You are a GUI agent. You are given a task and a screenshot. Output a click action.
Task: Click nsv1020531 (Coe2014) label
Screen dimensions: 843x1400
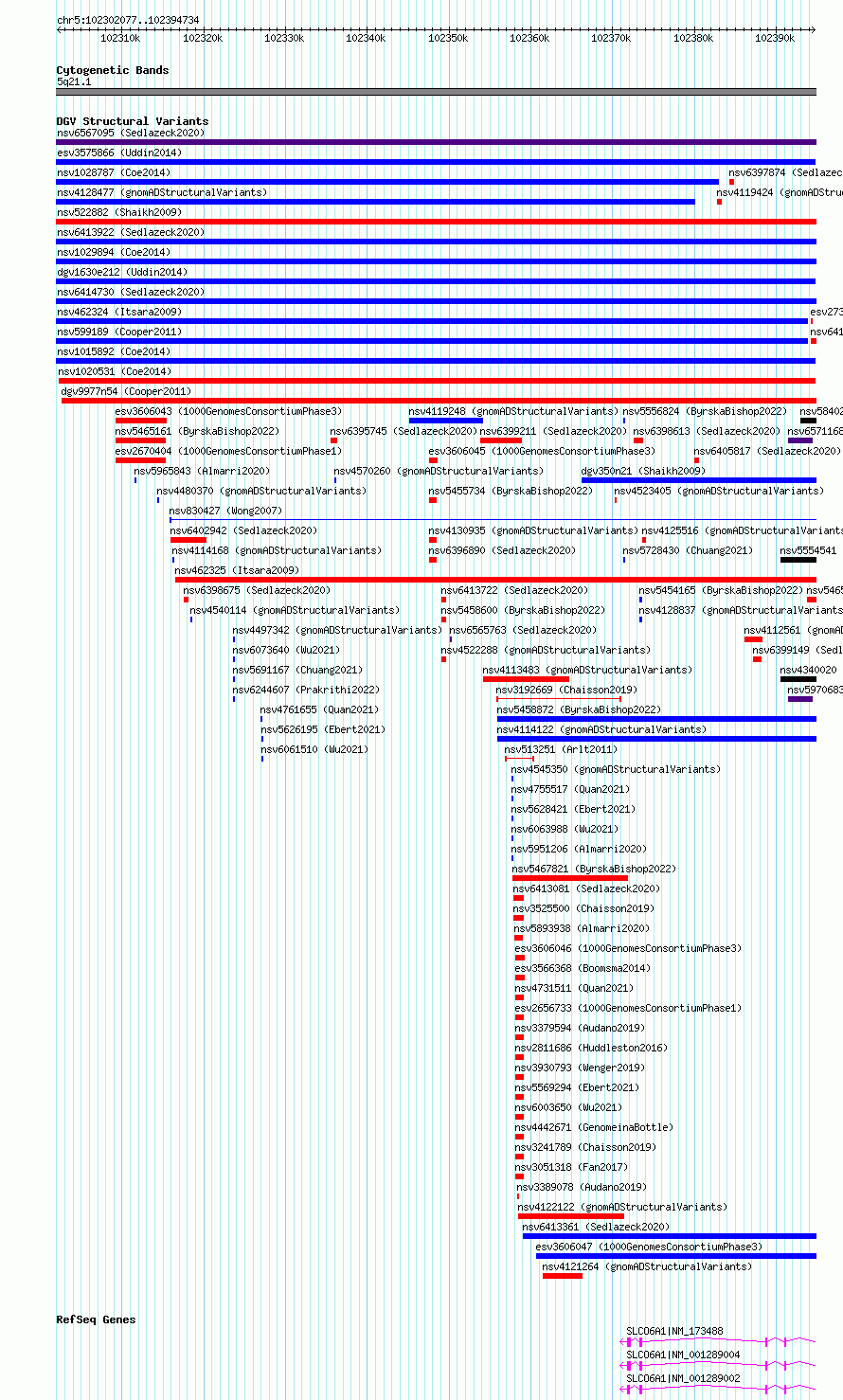114,371
